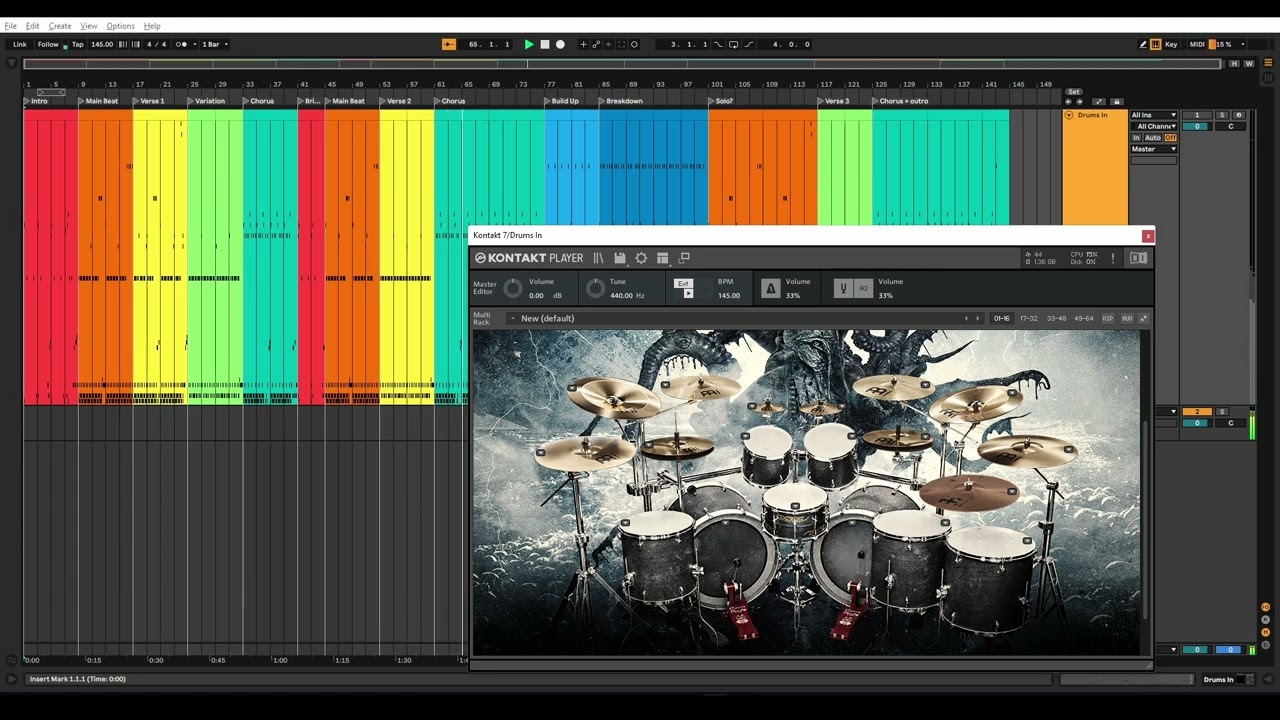Click the Set locator button
The height and width of the screenshot is (720, 1280).
click(1073, 92)
